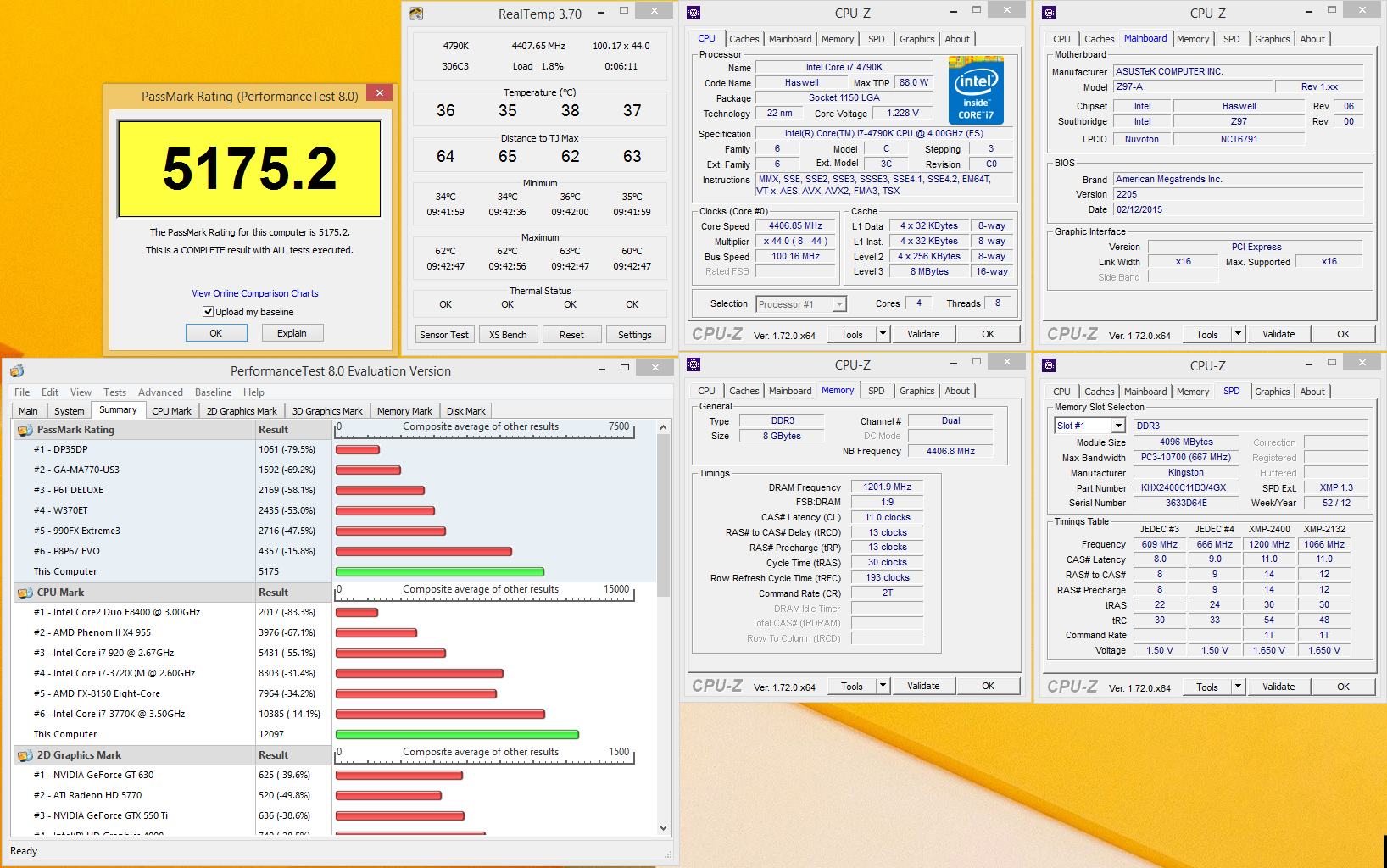The image size is (1387, 868).
Task: Open the Advanced menu in PerformanceTest
Action: pos(160,392)
